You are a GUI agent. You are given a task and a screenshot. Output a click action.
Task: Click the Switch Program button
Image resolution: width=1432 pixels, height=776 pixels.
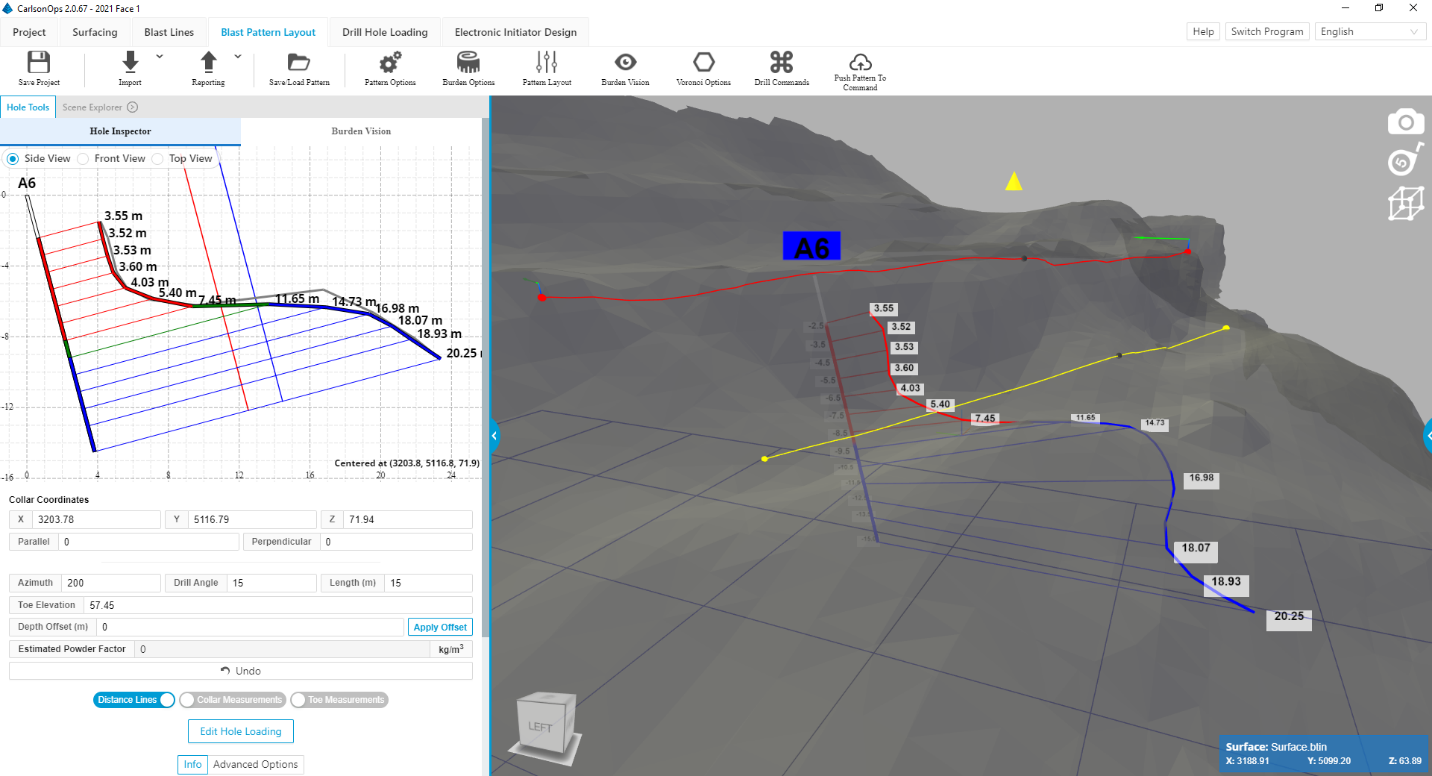click(x=1267, y=32)
